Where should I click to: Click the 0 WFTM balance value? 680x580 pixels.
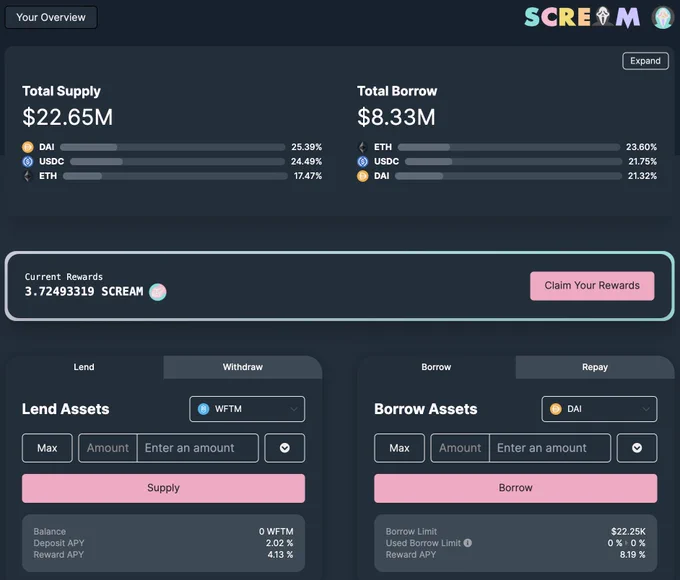pos(276,531)
